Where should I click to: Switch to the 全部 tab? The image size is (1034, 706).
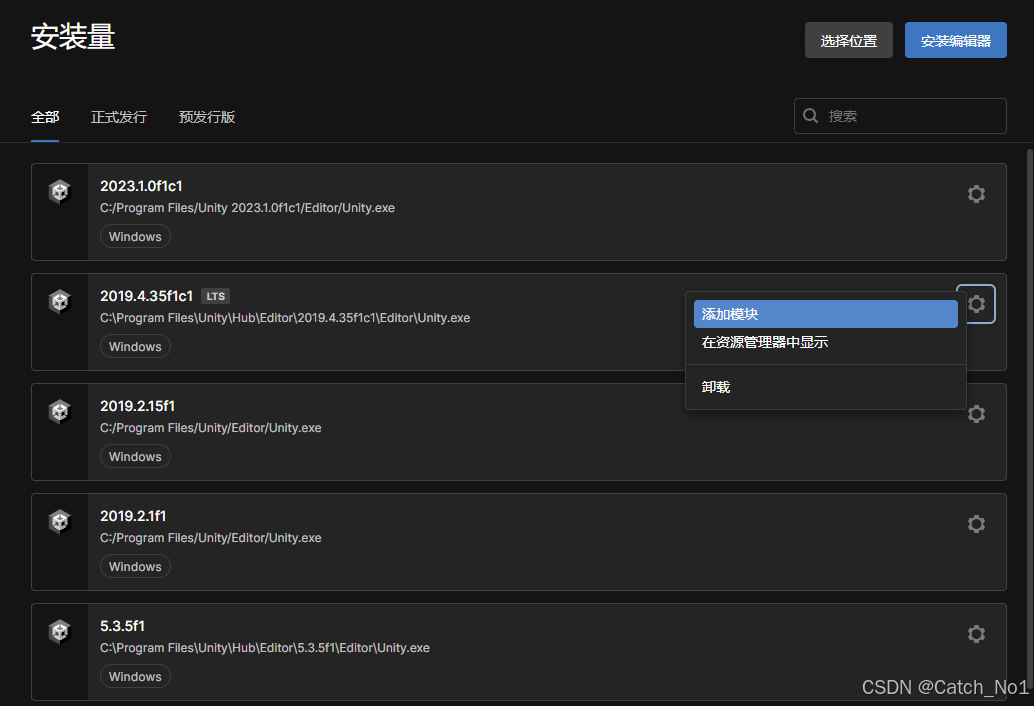click(45, 117)
